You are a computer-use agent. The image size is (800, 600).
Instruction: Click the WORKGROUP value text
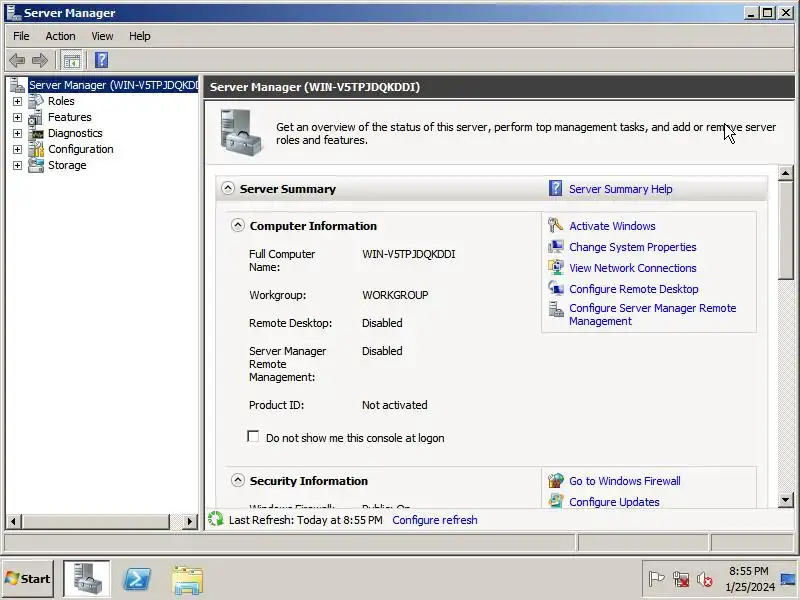tap(395, 295)
